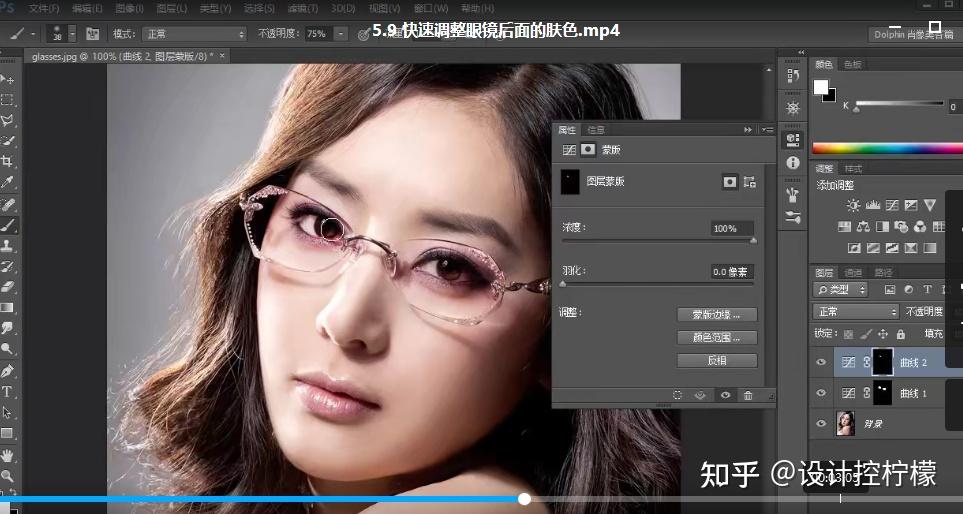
Task: Open the 文件(F) menu
Action: tap(44, 9)
